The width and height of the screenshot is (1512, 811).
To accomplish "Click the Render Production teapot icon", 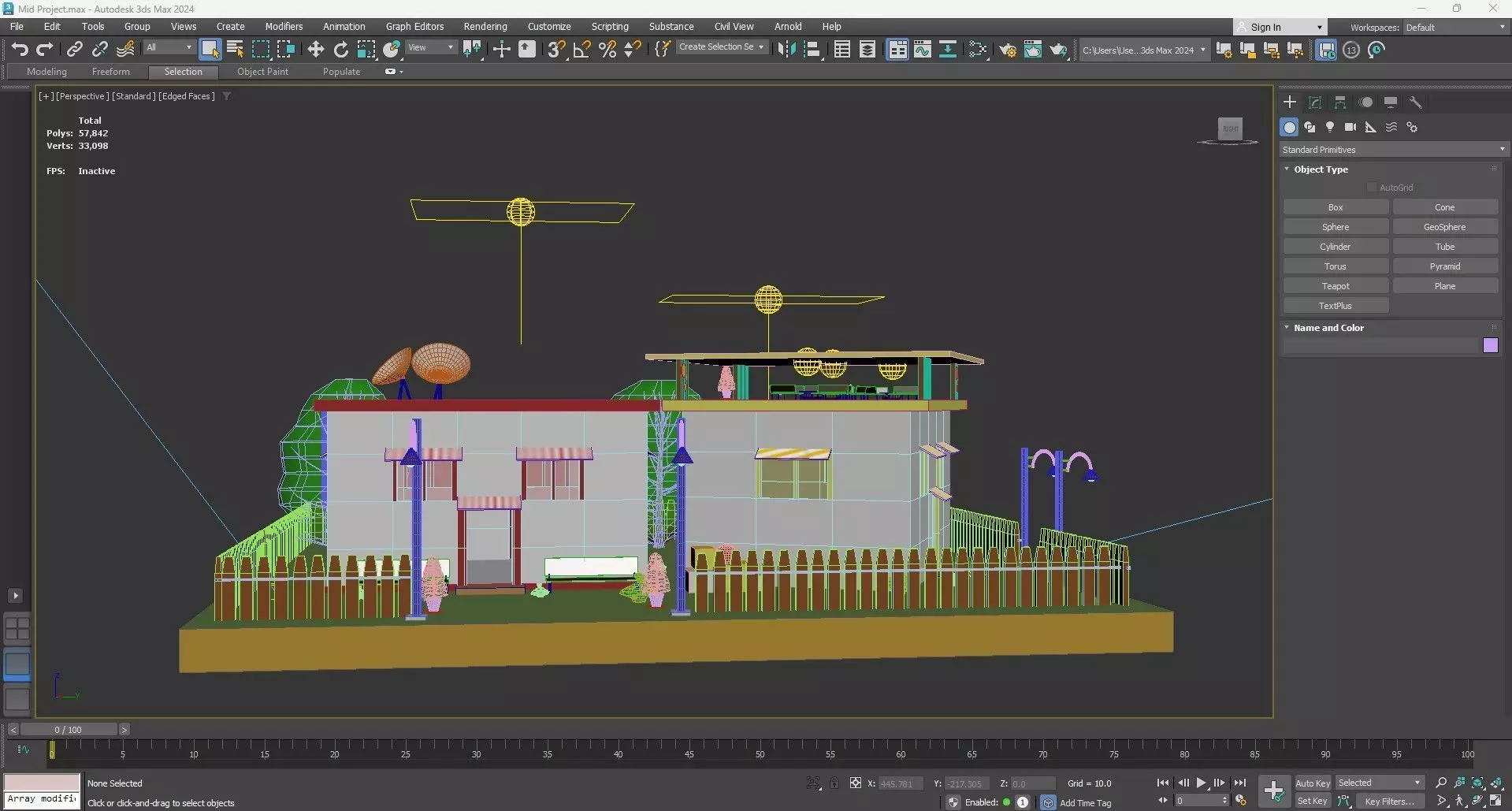I will 1058,50.
